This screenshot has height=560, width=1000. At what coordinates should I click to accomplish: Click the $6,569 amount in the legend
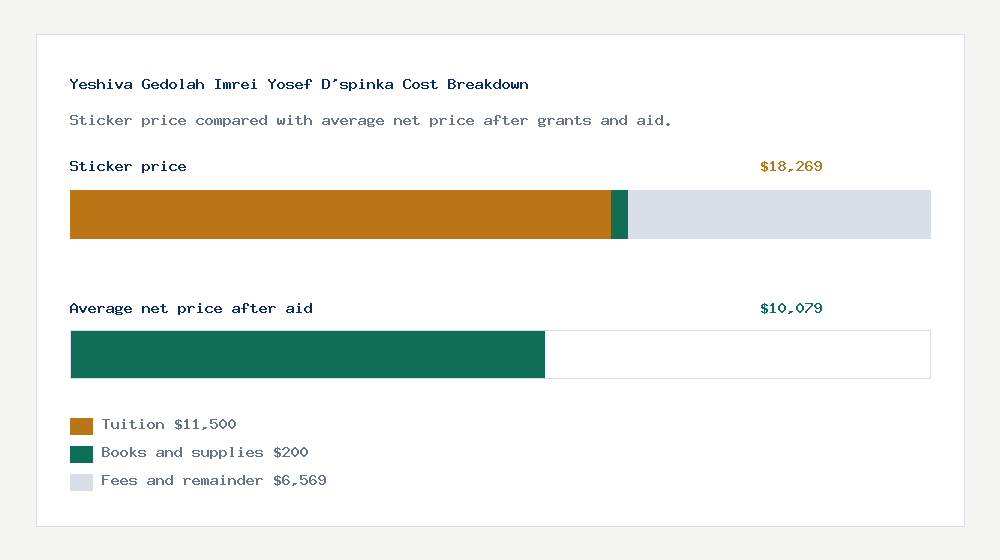(x=300, y=481)
